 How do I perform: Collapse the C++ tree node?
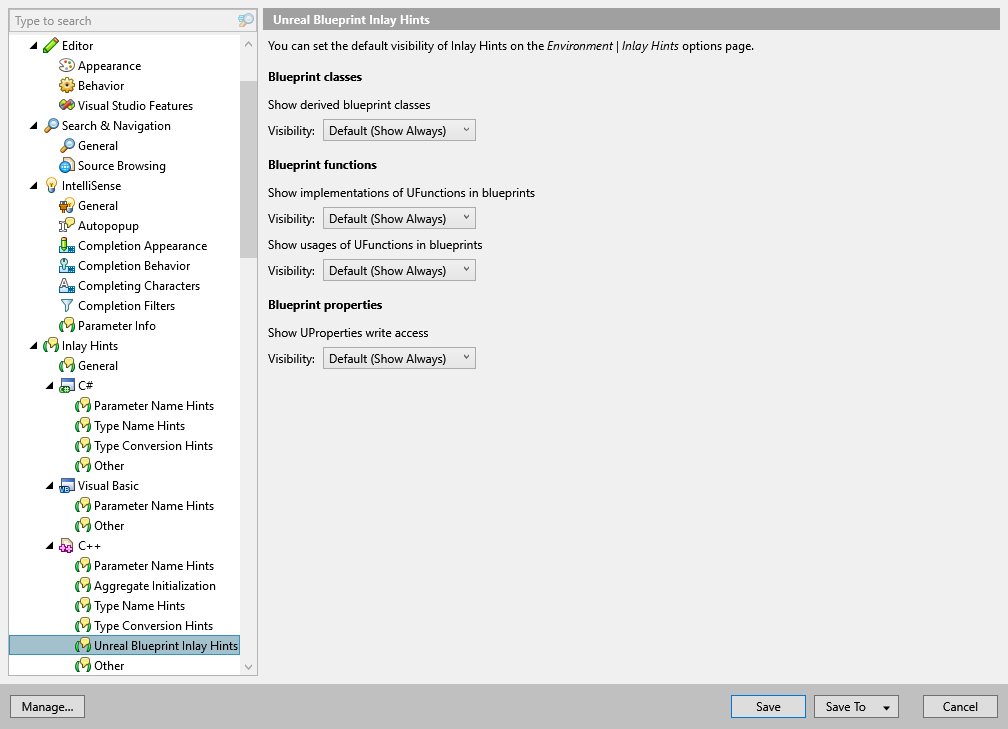[x=50, y=546]
